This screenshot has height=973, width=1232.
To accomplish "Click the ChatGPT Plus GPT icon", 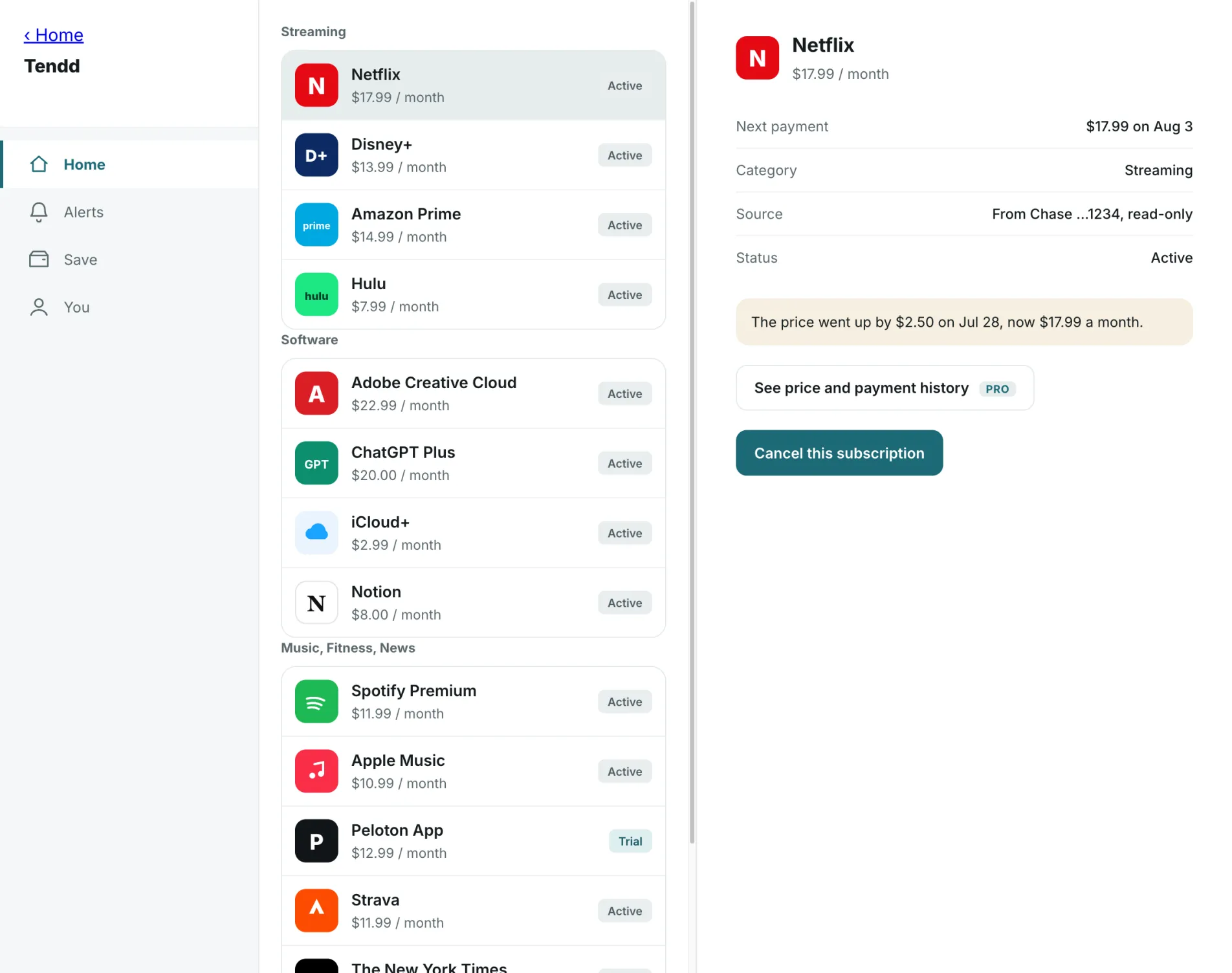I will pyautogui.click(x=316, y=463).
